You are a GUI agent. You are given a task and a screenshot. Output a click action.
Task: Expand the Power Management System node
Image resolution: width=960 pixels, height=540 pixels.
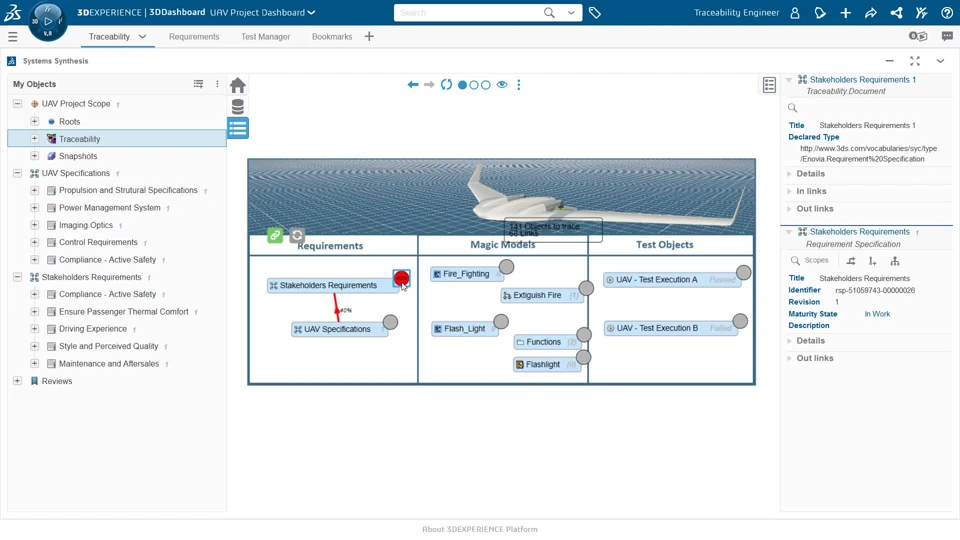click(x=34, y=208)
